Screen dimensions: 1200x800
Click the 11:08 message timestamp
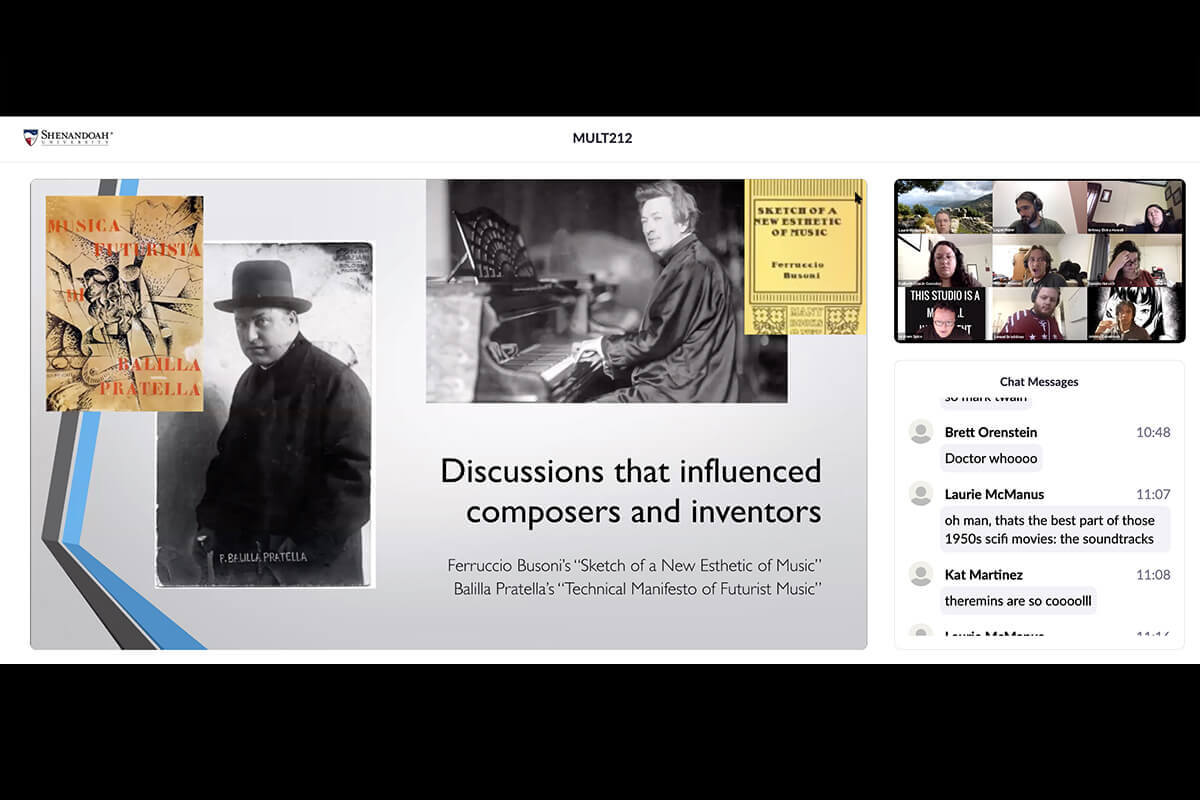pos(1153,575)
